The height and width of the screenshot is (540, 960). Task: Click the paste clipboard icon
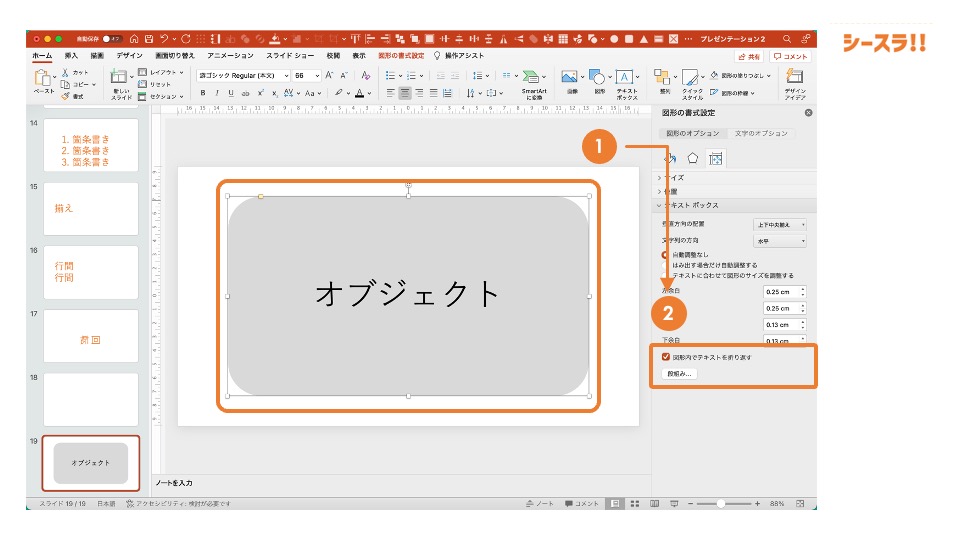point(43,78)
